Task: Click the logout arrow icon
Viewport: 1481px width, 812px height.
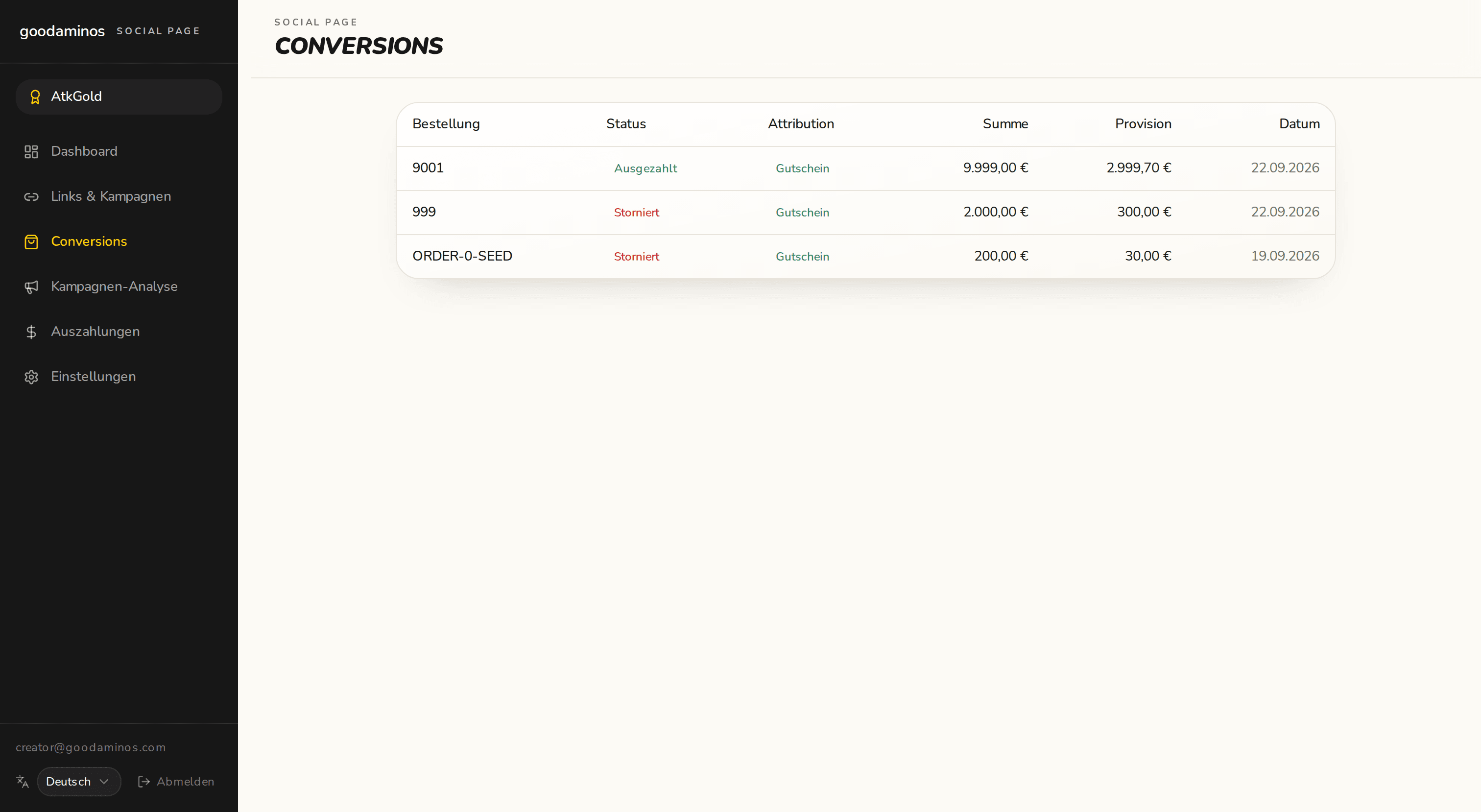Action: (x=143, y=782)
